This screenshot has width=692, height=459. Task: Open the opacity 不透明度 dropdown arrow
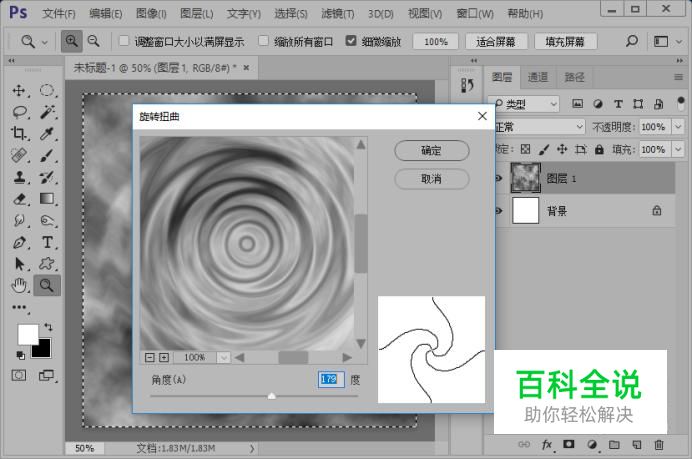(x=678, y=127)
